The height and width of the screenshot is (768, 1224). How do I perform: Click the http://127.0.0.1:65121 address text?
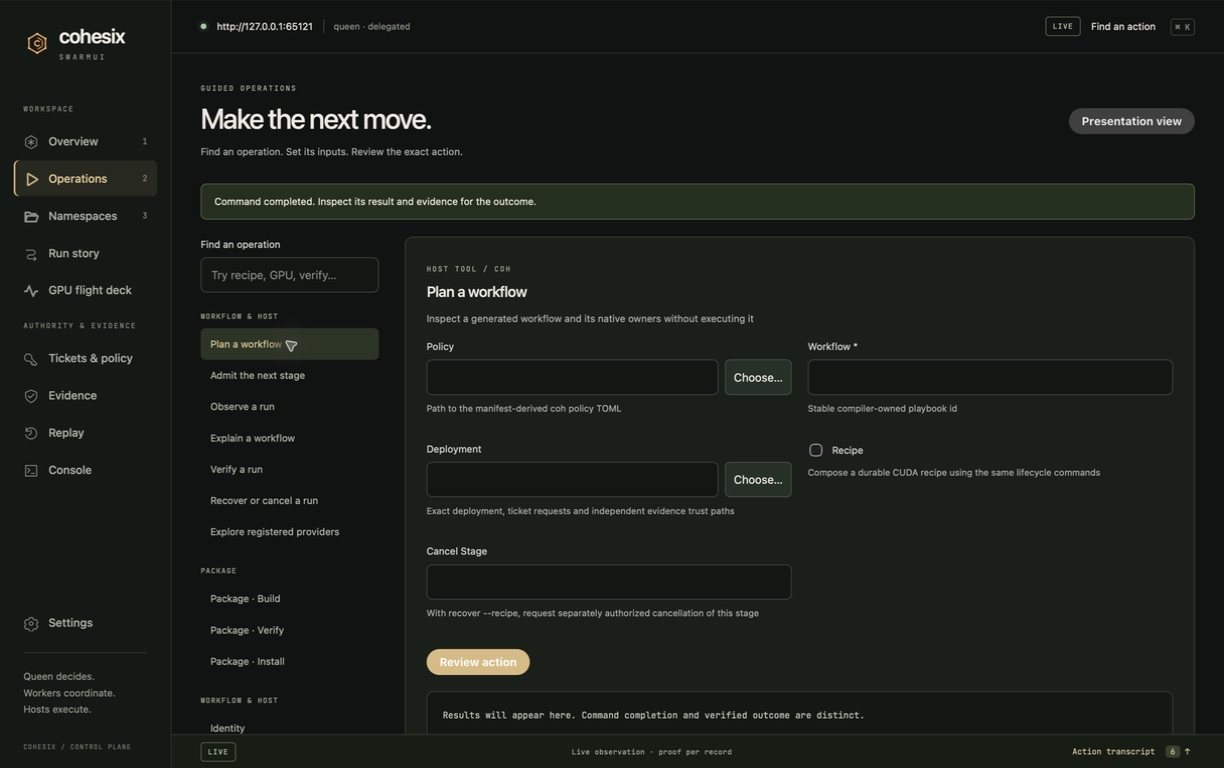pyautogui.click(x=264, y=26)
